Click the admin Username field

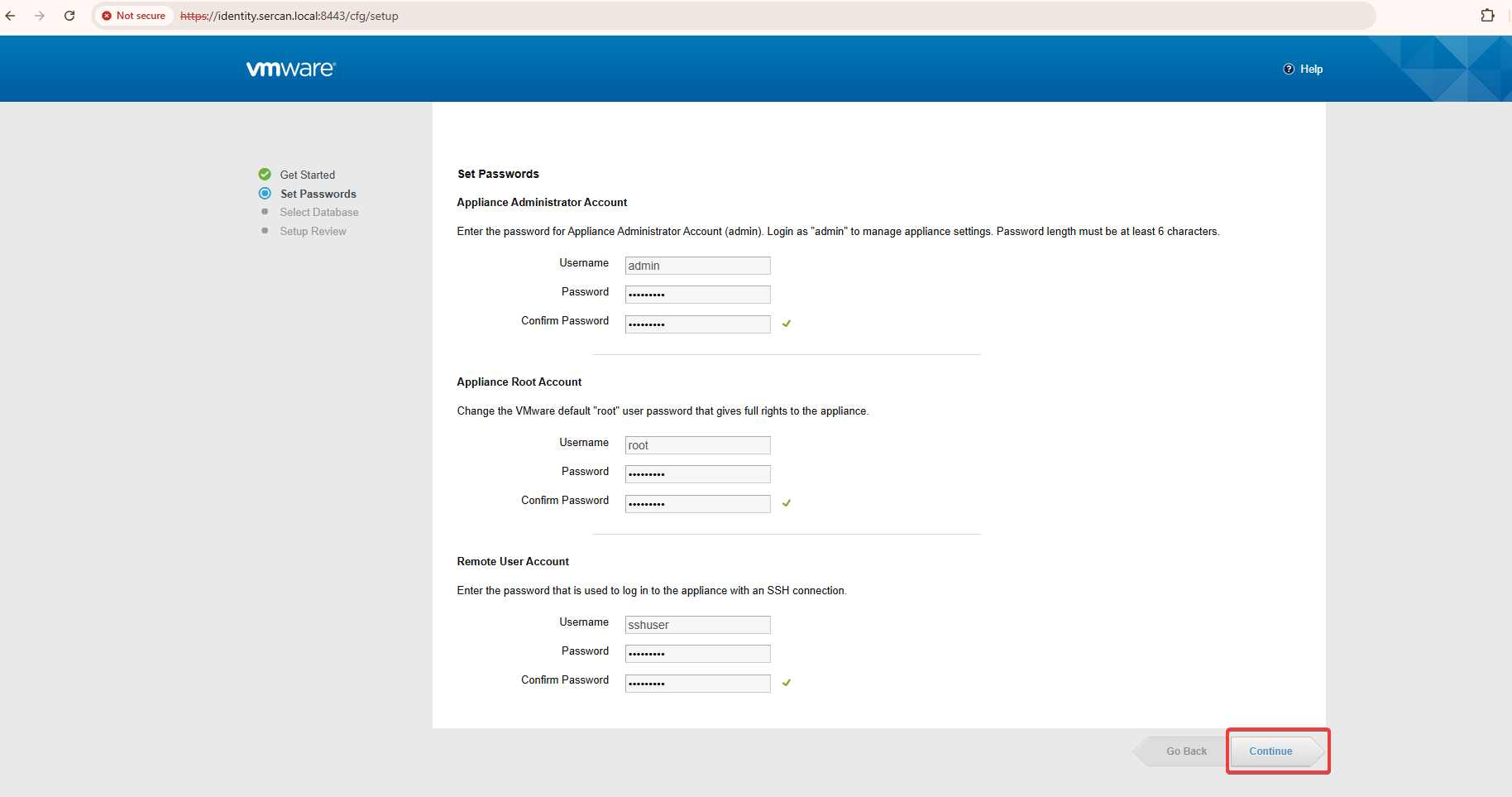(x=697, y=266)
